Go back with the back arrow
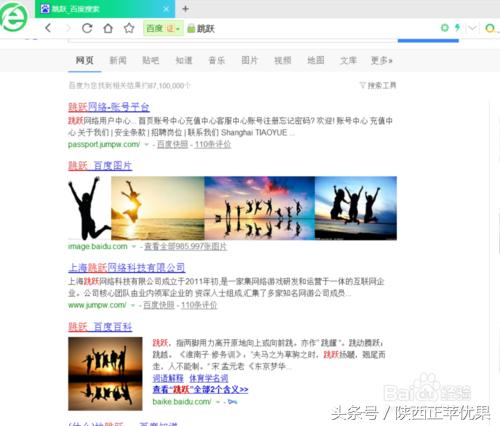The image size is (500, 426). click(48, 28)
